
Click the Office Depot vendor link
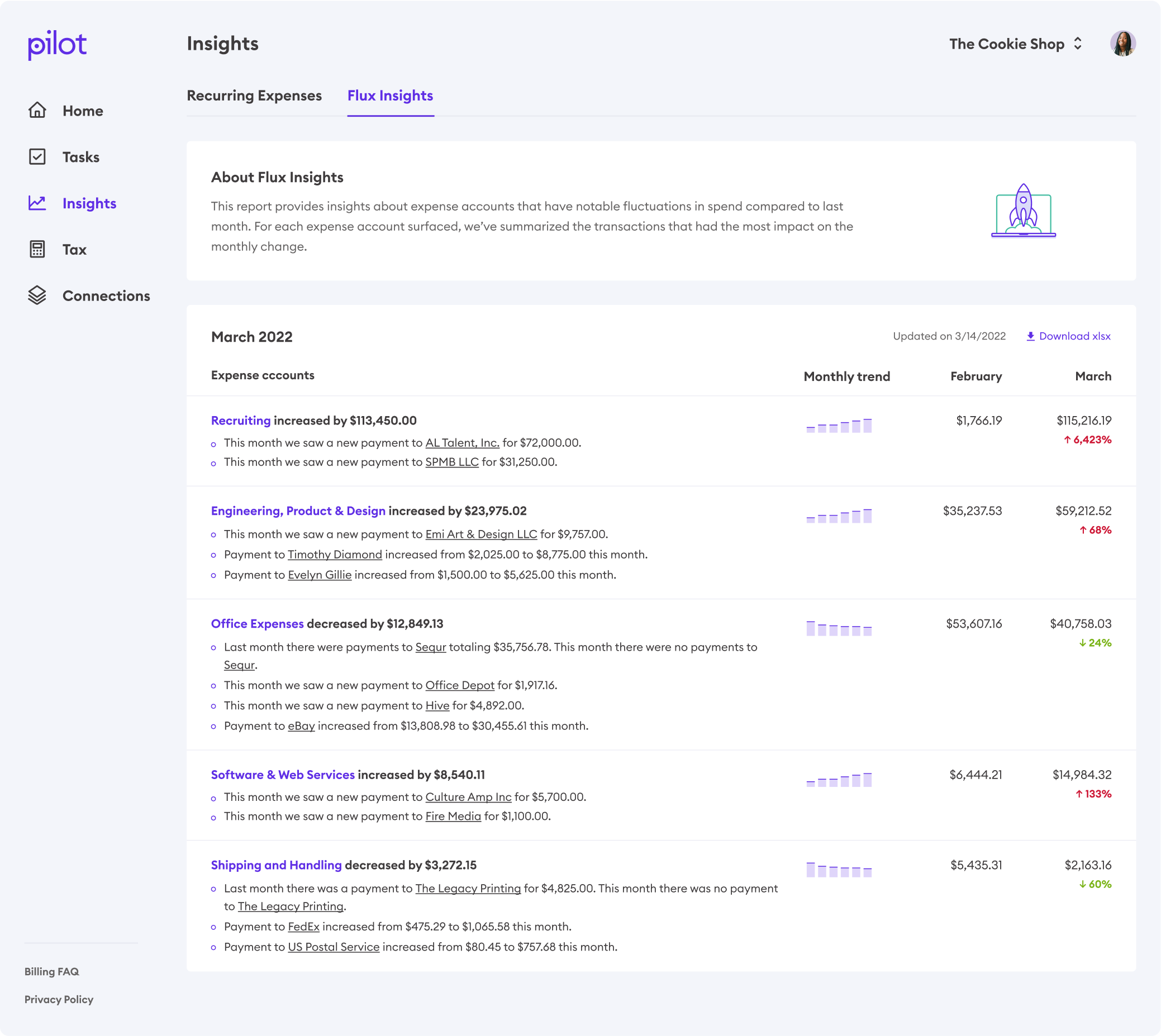click(459, 685)
